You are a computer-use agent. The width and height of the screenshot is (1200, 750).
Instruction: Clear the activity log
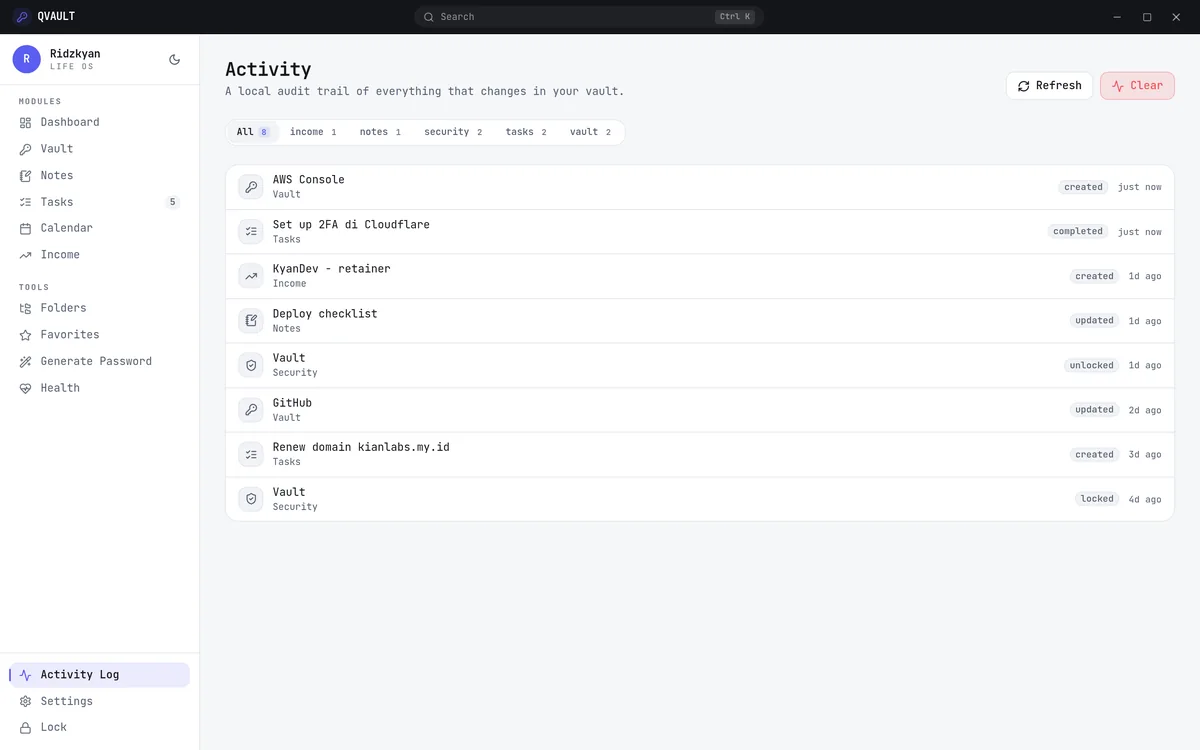(x=1137, y=86)
